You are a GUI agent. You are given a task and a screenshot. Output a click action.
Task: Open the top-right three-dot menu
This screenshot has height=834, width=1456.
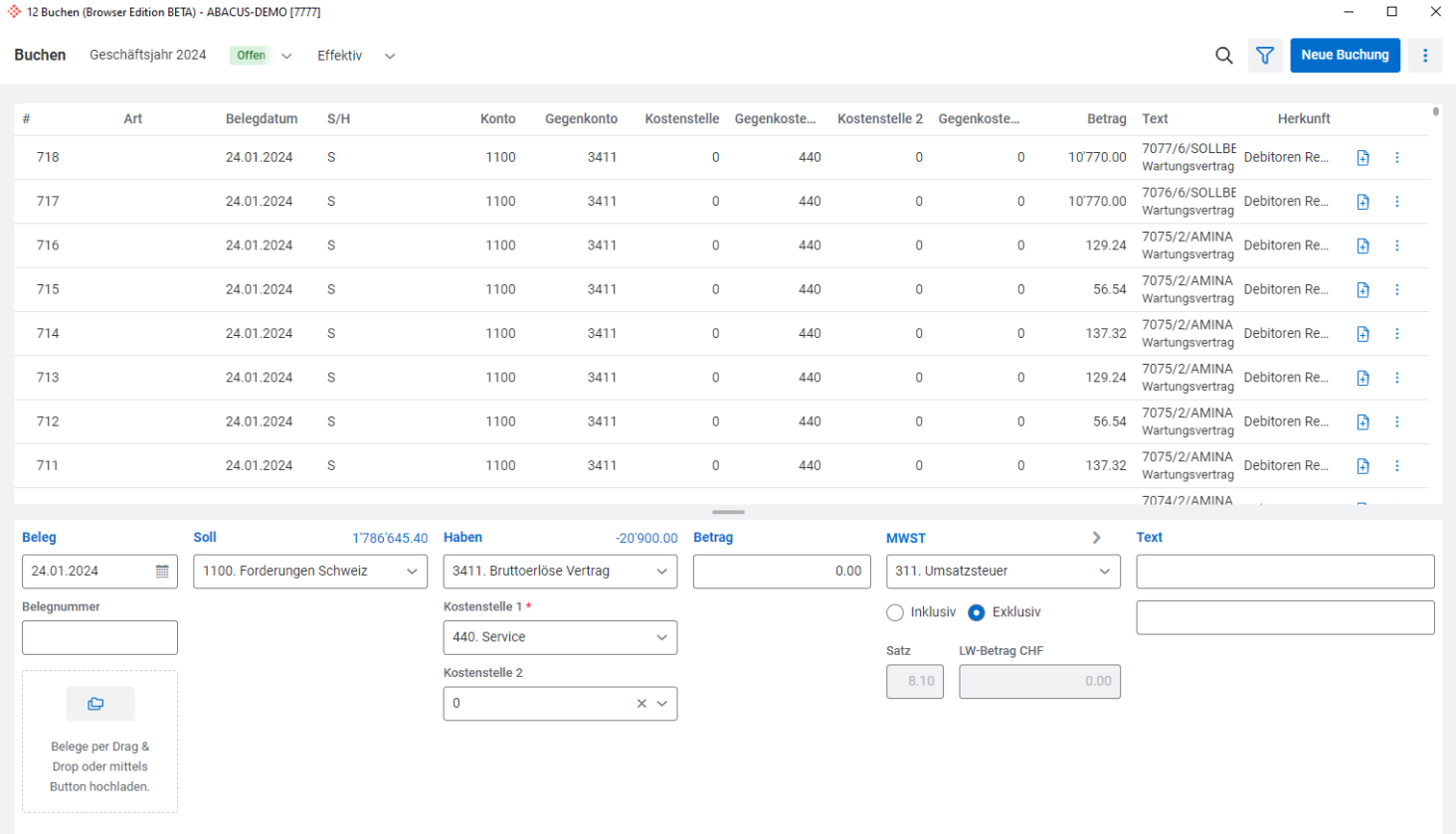tap(1424, 56)
